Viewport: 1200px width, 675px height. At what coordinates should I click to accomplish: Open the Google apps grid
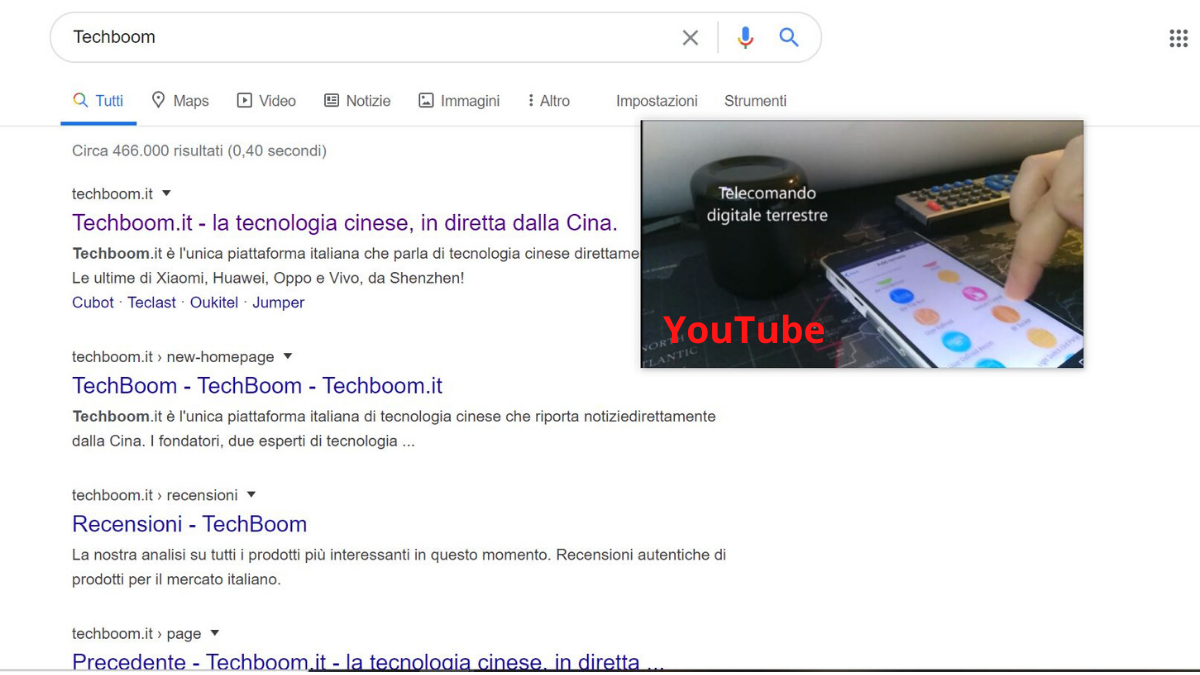coord(1178,39)
